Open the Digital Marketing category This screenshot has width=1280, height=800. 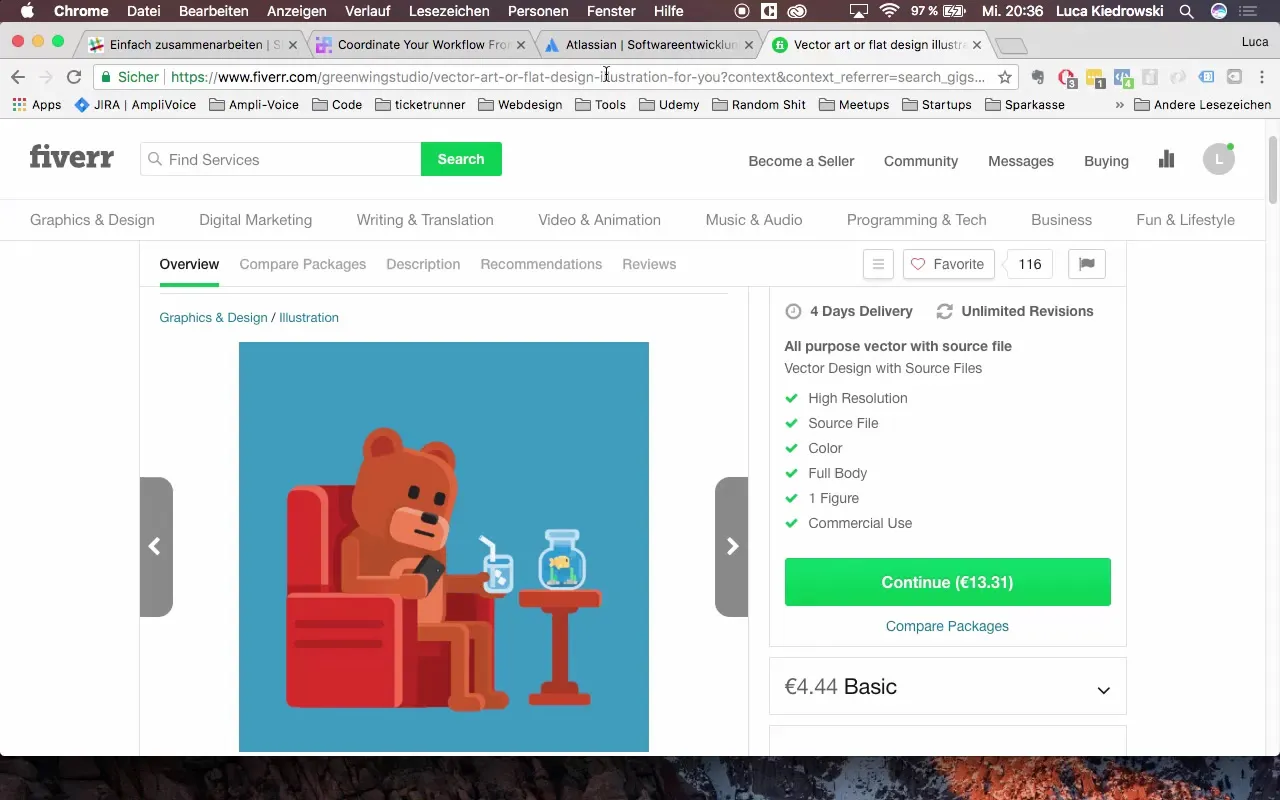(255, 220)
